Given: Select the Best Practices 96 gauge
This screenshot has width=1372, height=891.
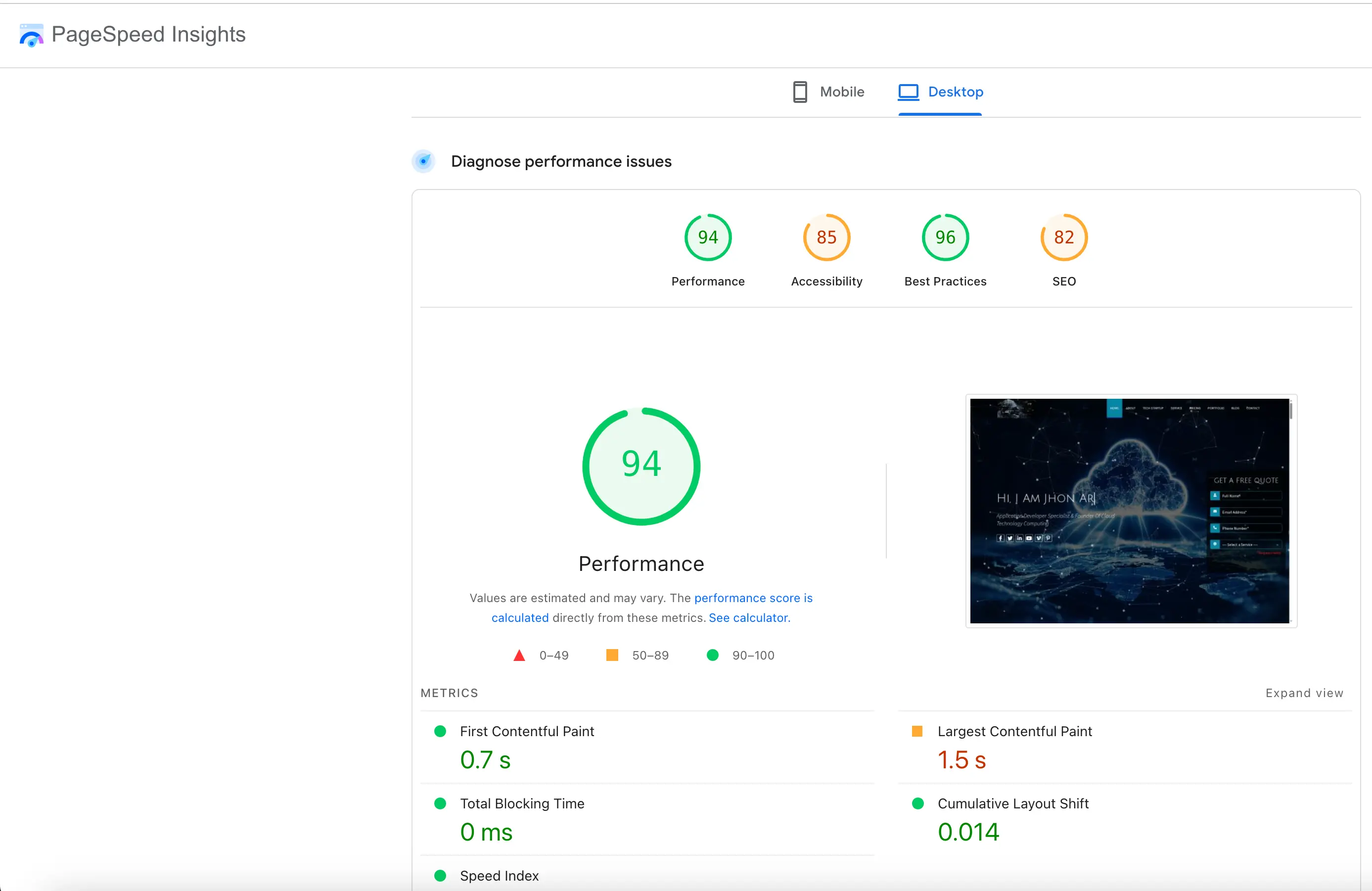Looking at the screenshot, I should click(945, 237).
